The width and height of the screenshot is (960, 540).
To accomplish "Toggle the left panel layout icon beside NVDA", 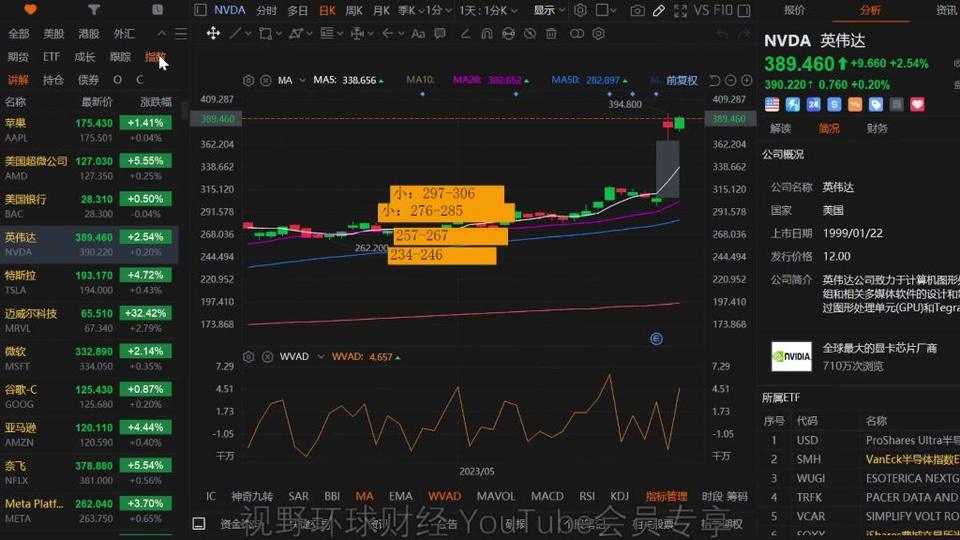I will pos(200,10).
